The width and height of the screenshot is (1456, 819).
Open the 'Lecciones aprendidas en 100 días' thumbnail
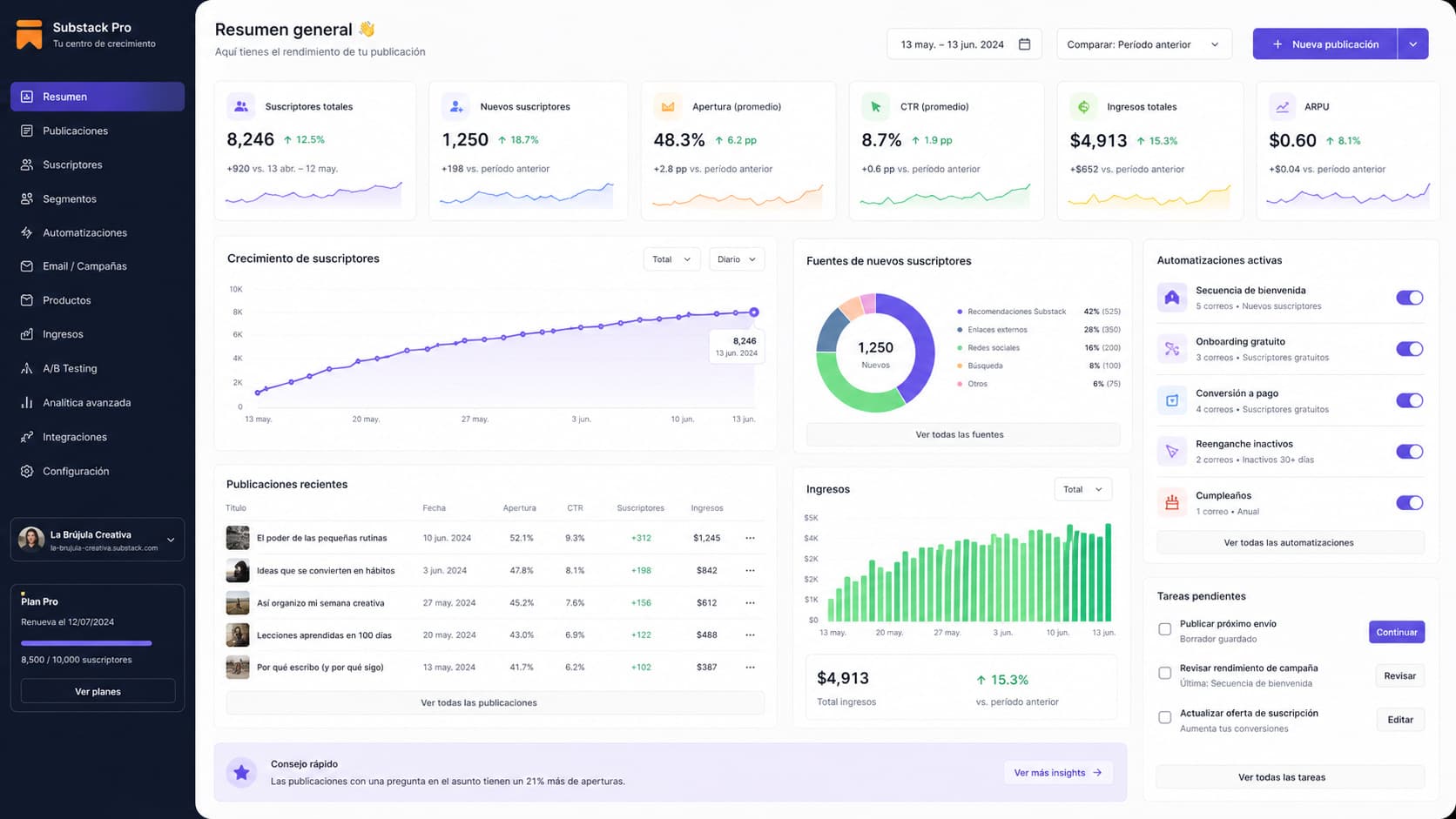point(238,634)
